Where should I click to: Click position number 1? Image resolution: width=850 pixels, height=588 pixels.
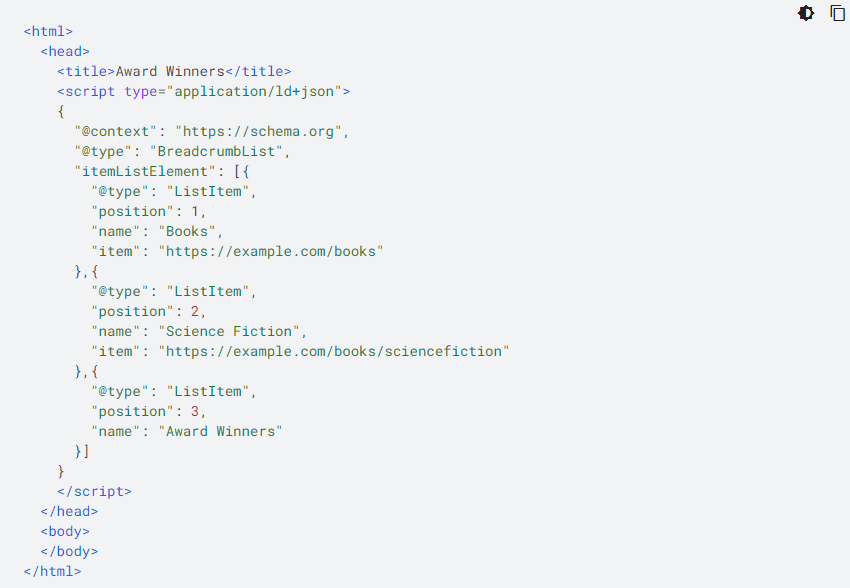195,211
